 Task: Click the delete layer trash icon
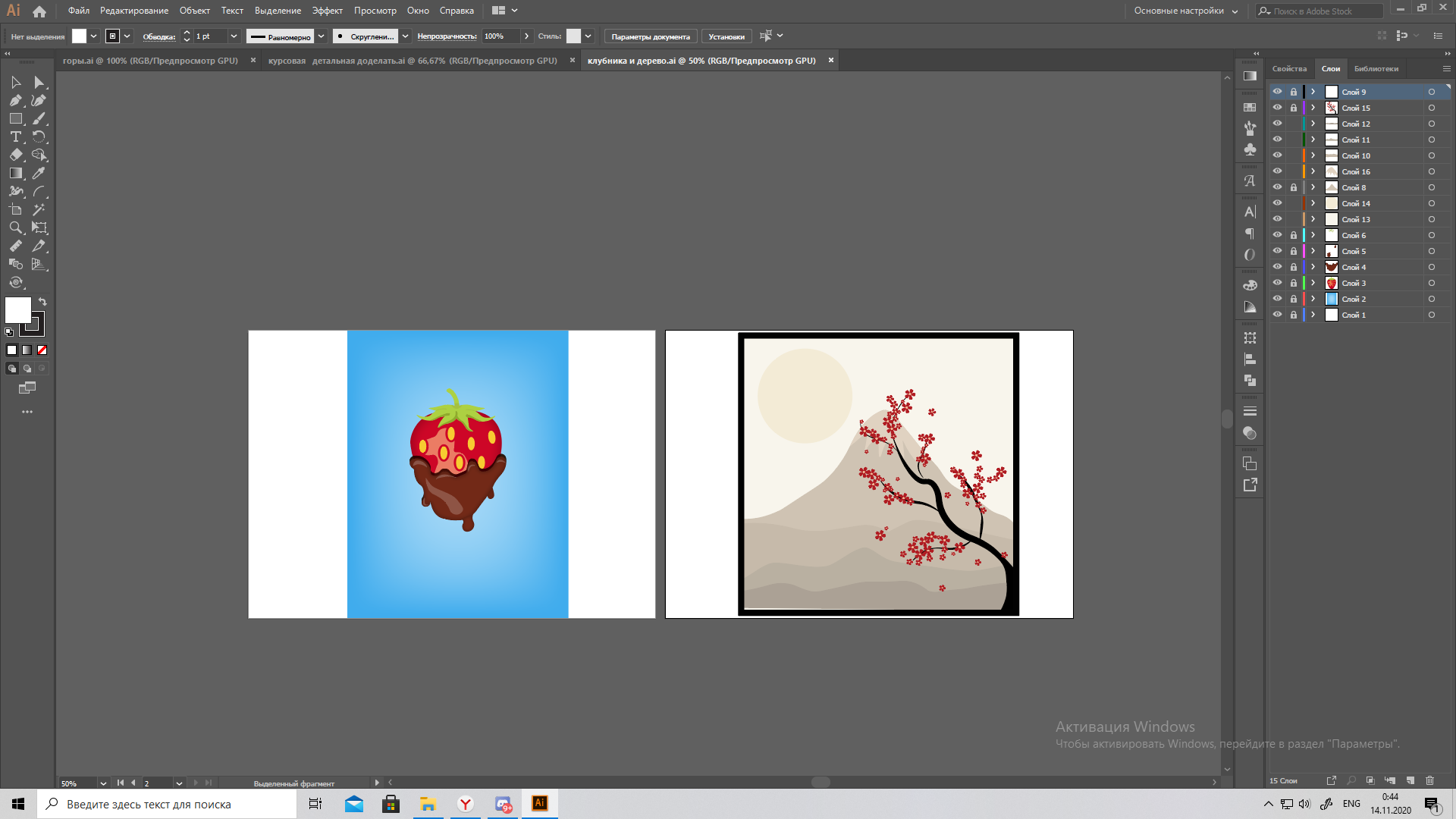(x=1429, y=780)
